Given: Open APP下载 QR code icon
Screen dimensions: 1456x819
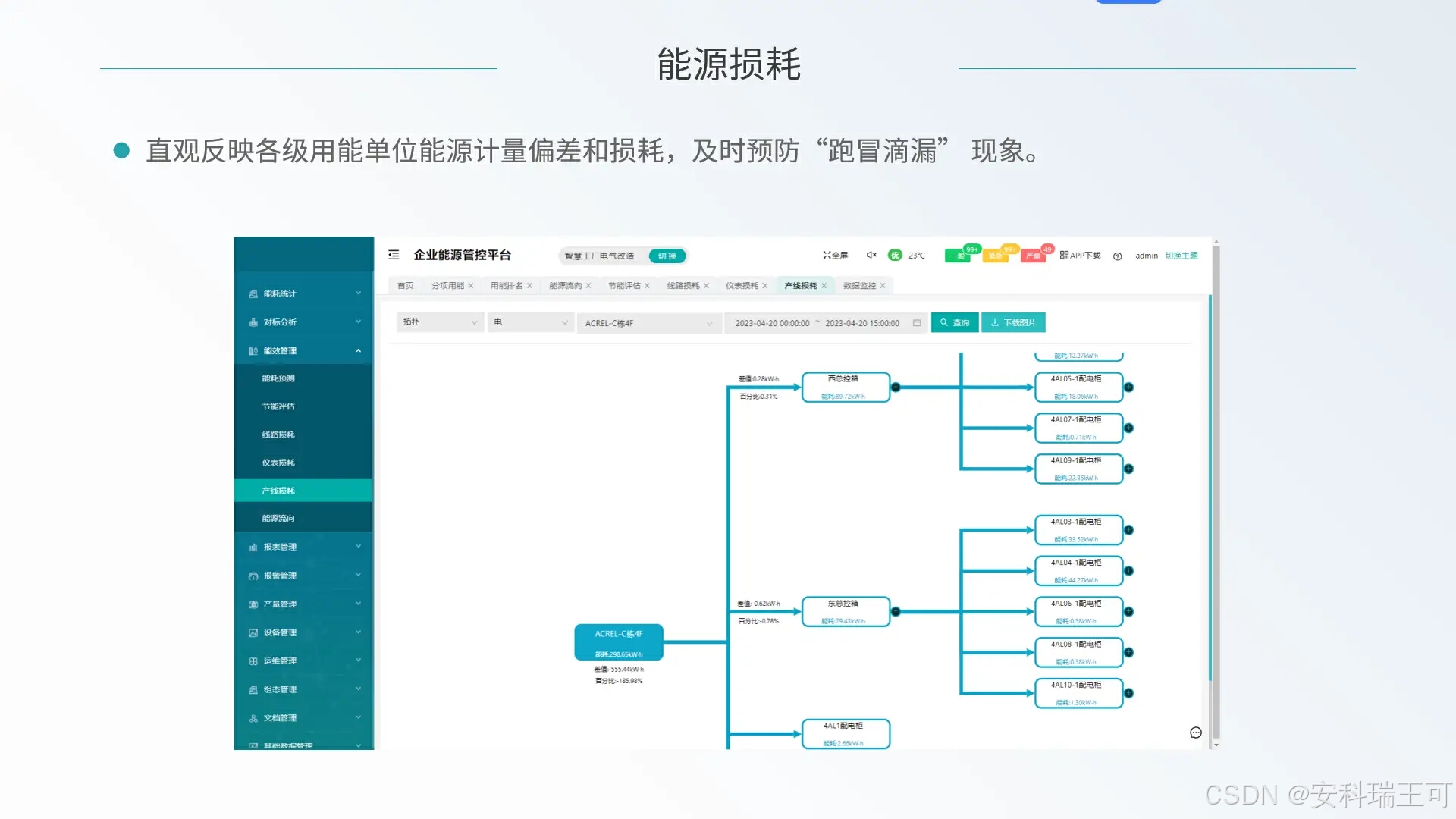Looking at the screenshot, I should point(1064,255).
